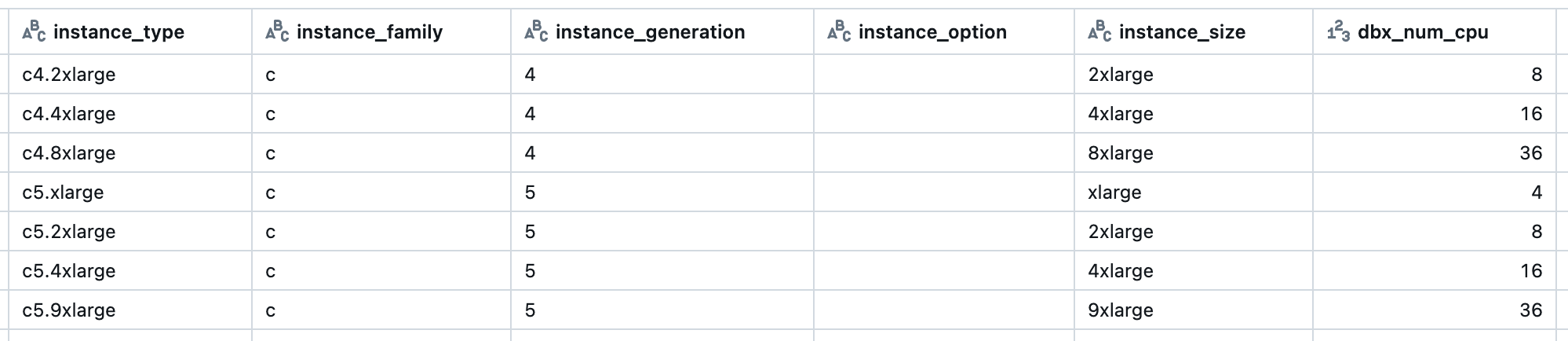
Task: Select the instance_family cell for c5.2xlarge
Action: point(271,232)
